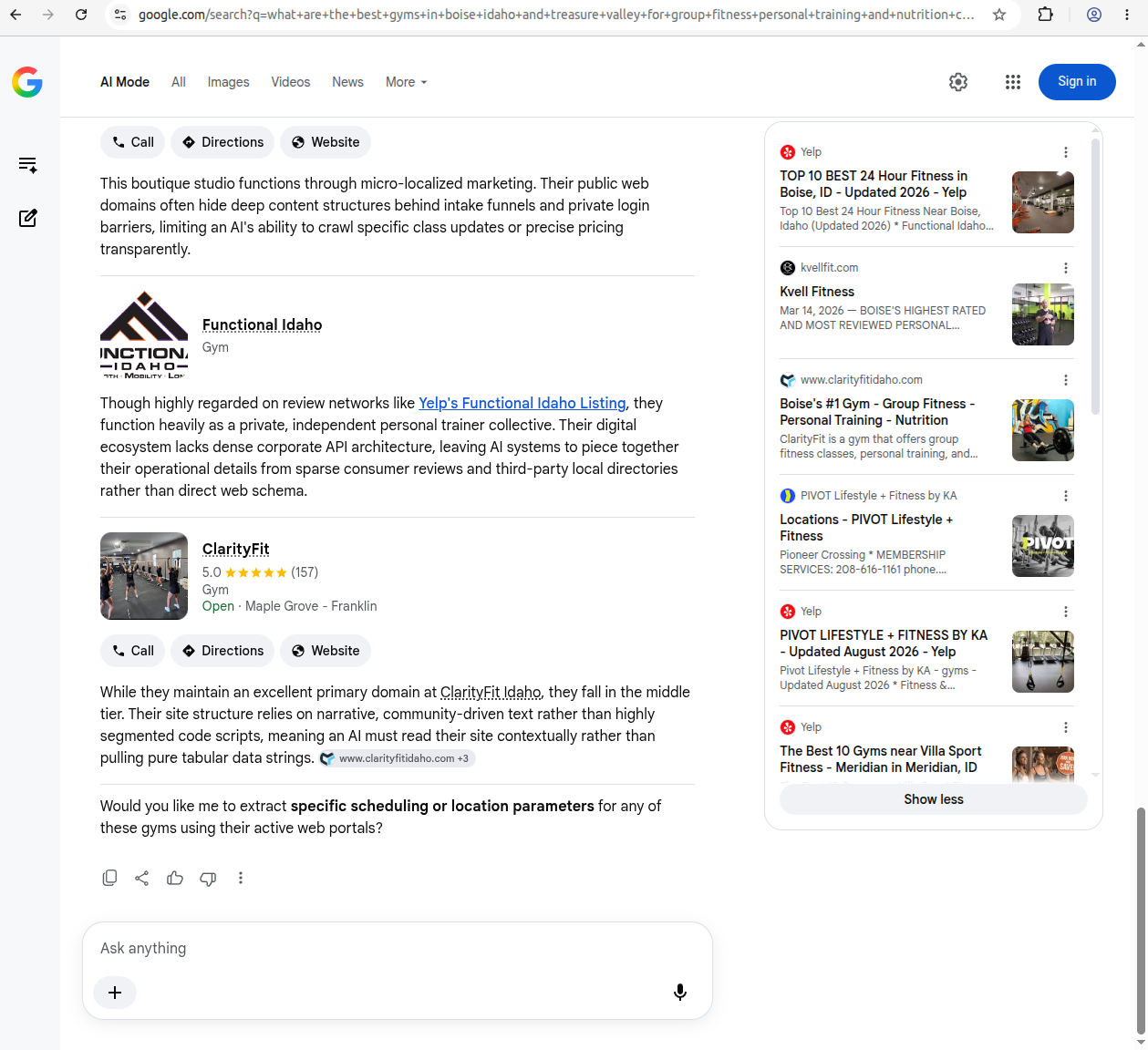Click the Google logo
Screen dimensions: 1148x1050
coord(27,82)
